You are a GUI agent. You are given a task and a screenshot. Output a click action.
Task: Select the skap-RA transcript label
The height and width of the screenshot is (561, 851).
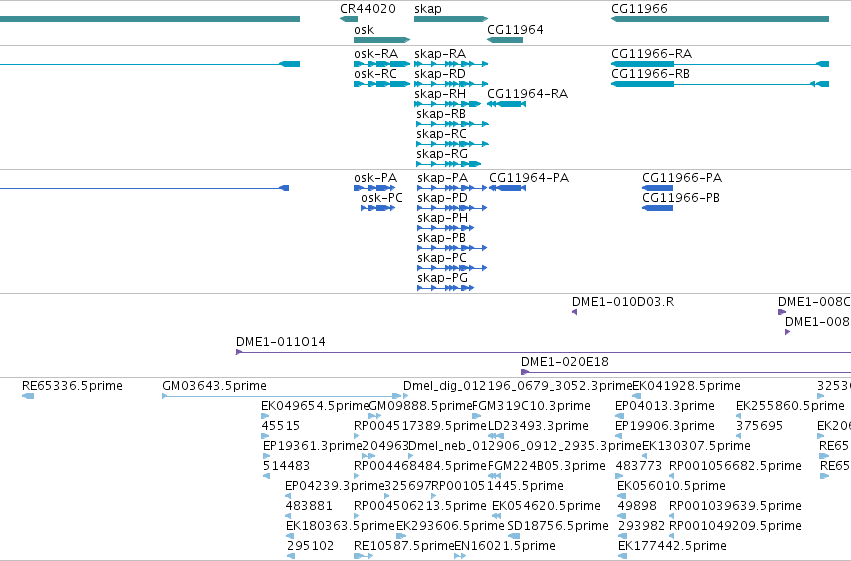click(x=440, y=54)
